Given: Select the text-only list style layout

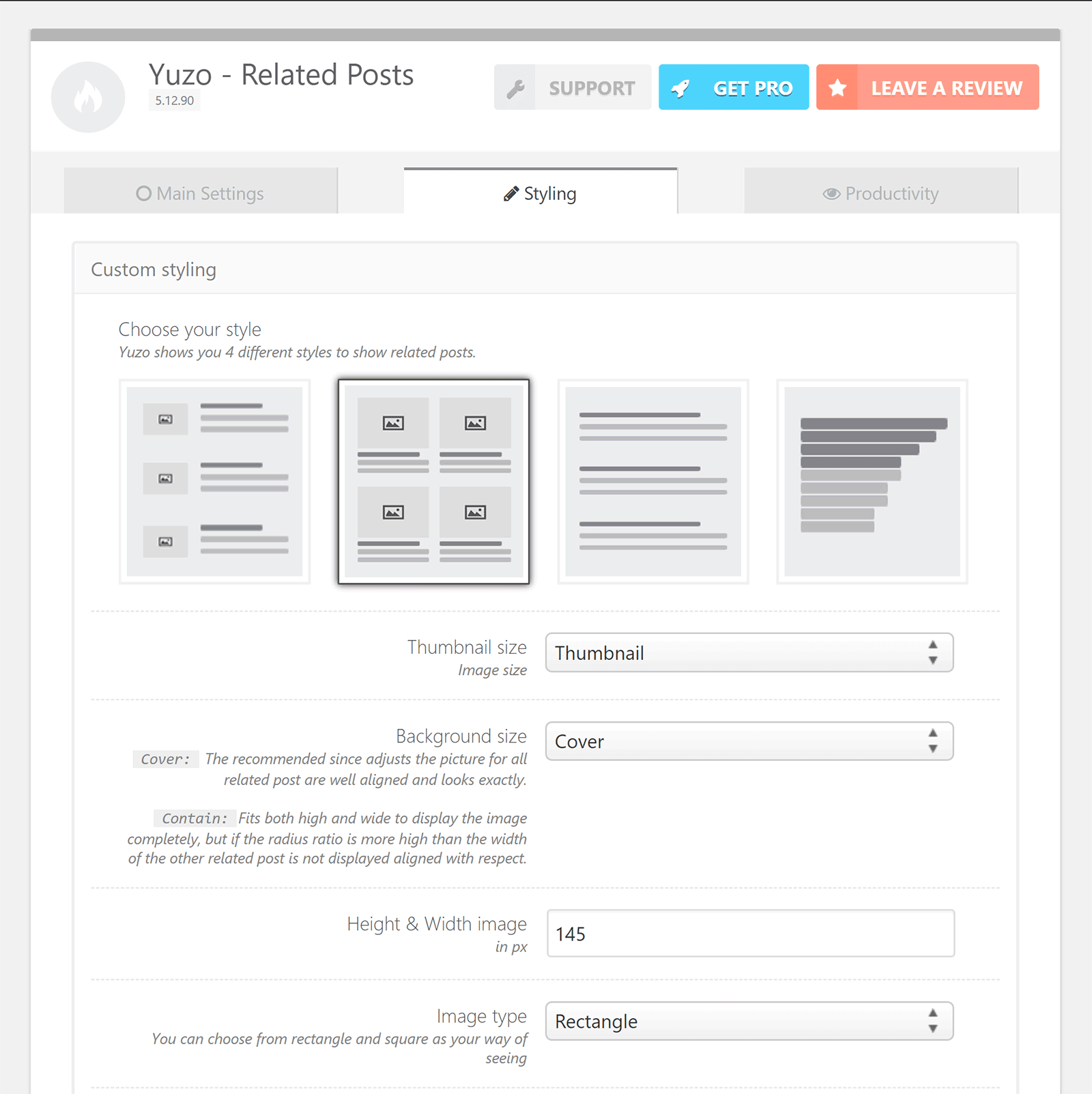Looking at the screenshot, I should click(653, 482).
